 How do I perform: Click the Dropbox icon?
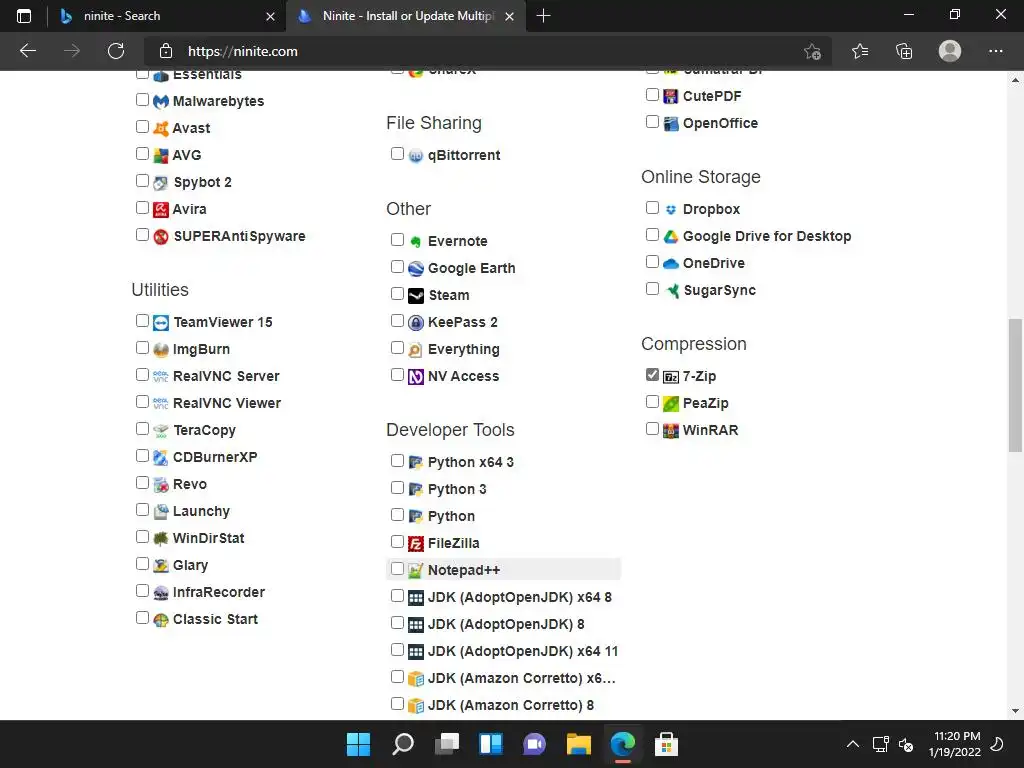coord(671,210)
